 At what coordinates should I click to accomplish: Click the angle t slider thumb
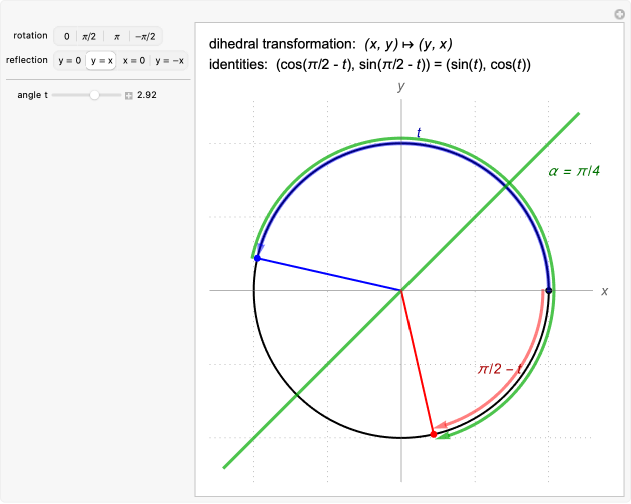pyautogui.click(x=94, y=95)
